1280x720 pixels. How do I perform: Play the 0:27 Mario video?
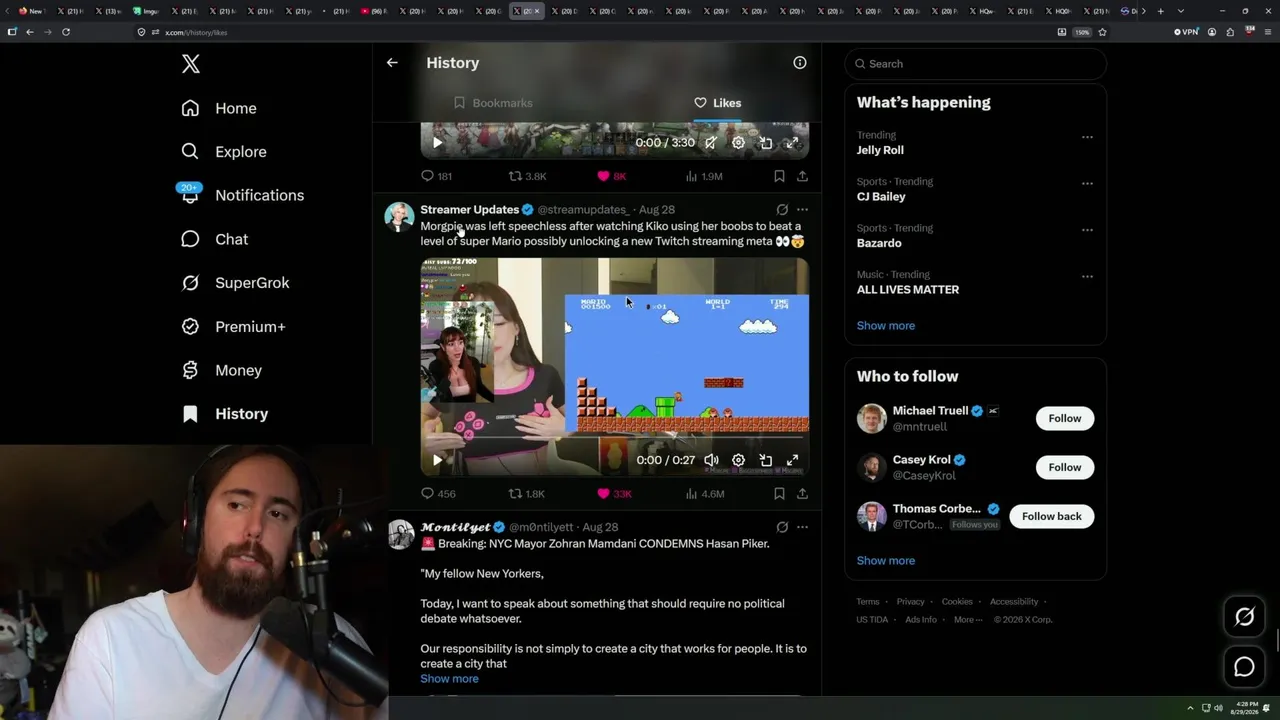437,460
